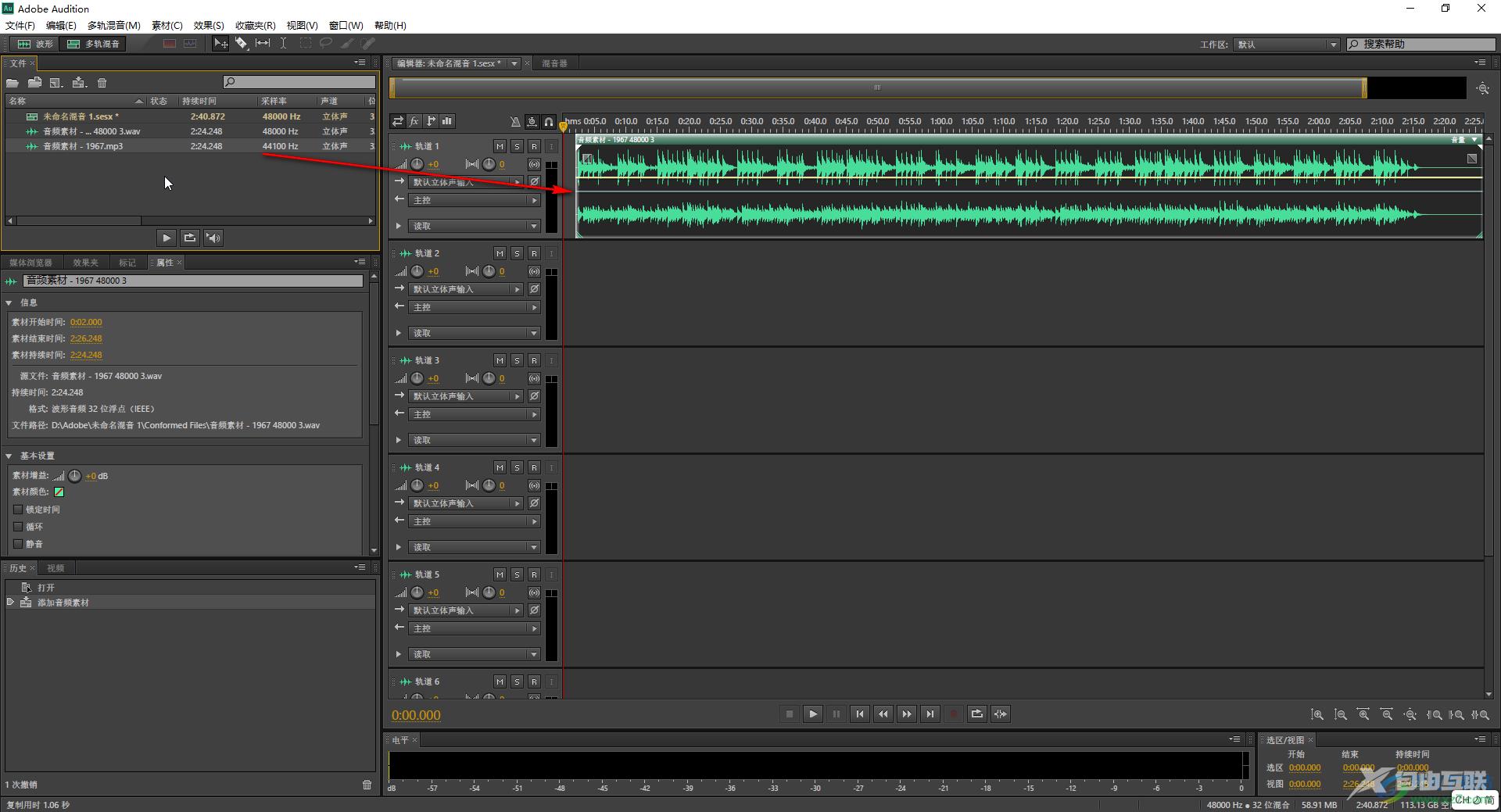The width and height of the screenshot is (1501, 812).
Task: Adjust the 轨道 1 volume knob
Action: (417, 164)
